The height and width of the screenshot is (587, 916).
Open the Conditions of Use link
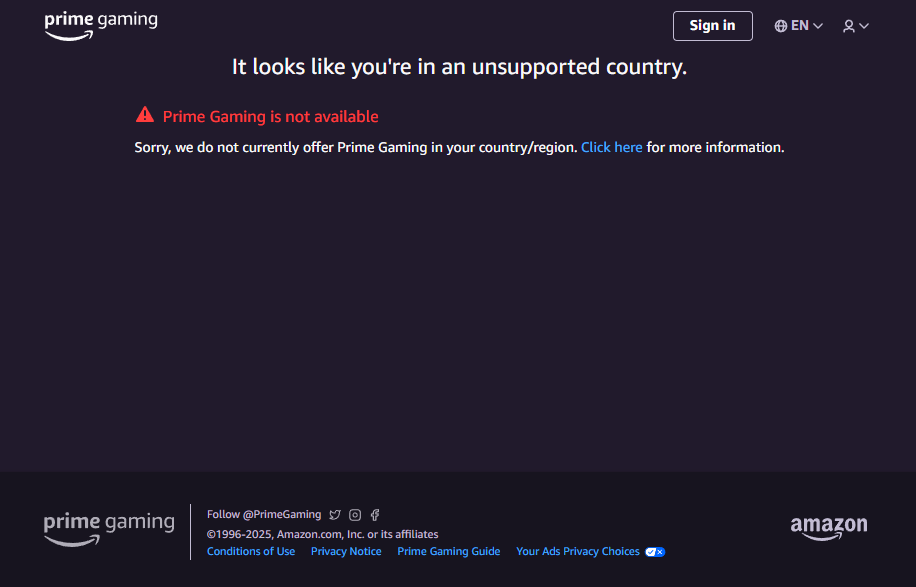click(251, 551)
